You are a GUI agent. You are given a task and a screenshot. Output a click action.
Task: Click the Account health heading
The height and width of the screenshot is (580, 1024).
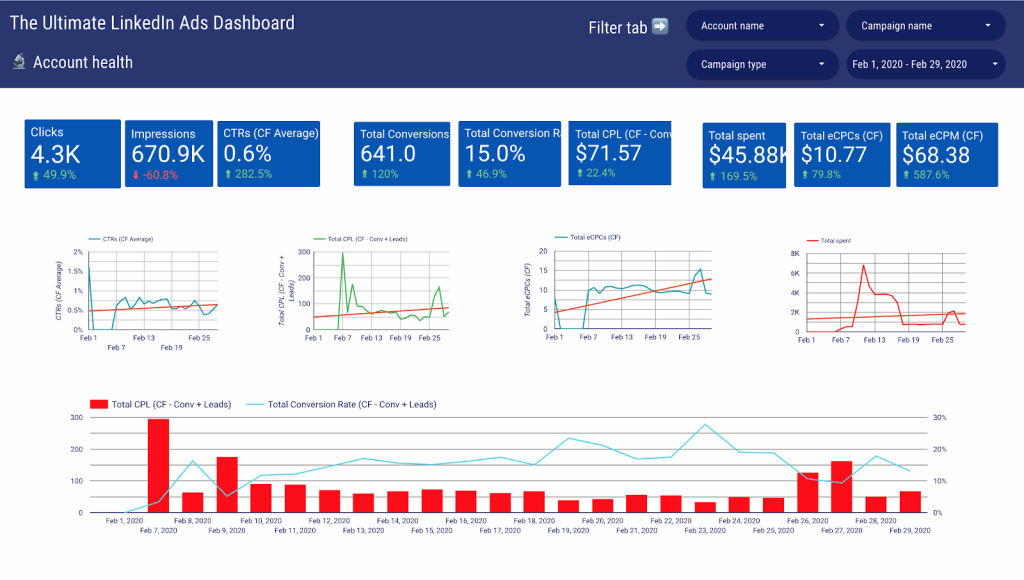(83, 62)
